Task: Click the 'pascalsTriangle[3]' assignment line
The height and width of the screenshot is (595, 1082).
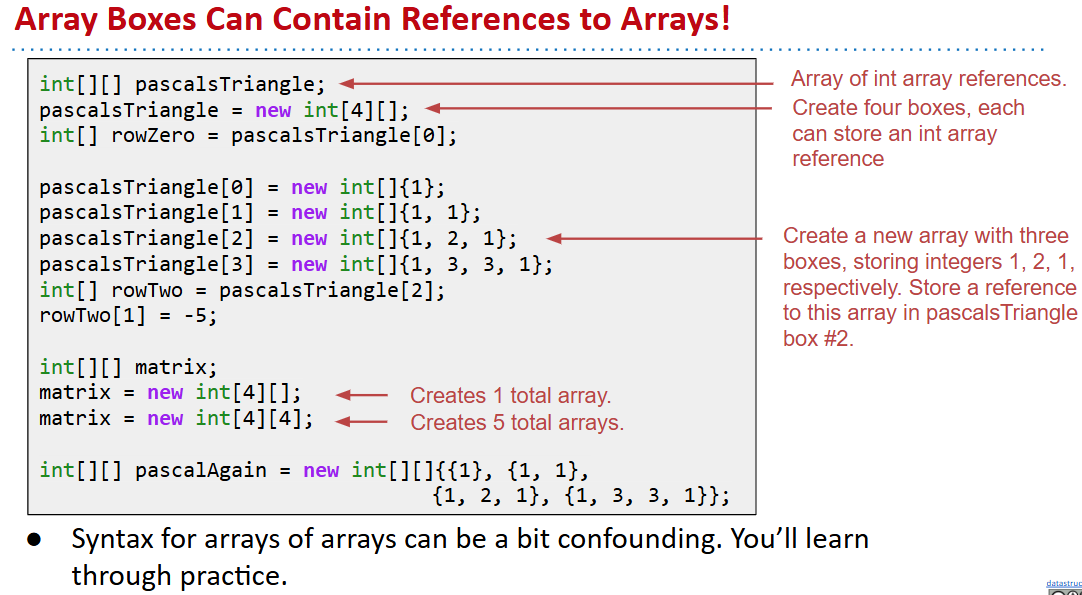Action: pos(295,265)
